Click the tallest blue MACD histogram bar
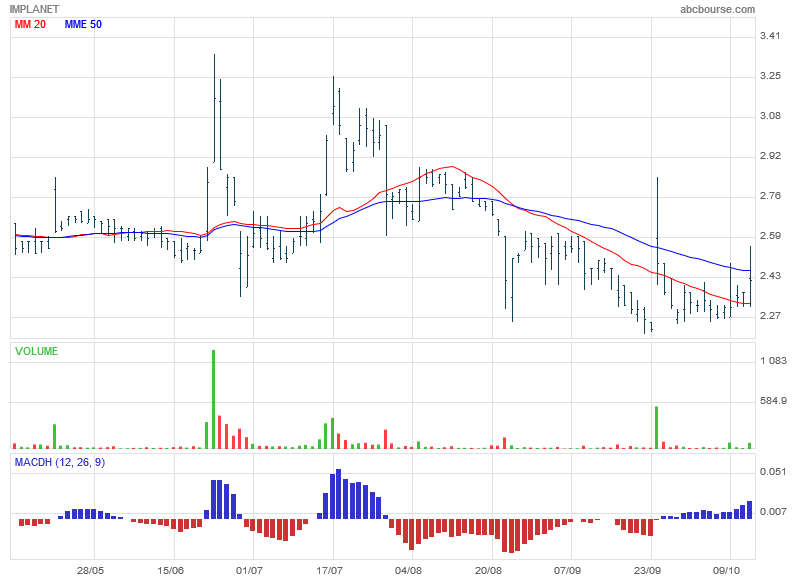This screenshot has width=800, height=580. [x=338, y=494]
